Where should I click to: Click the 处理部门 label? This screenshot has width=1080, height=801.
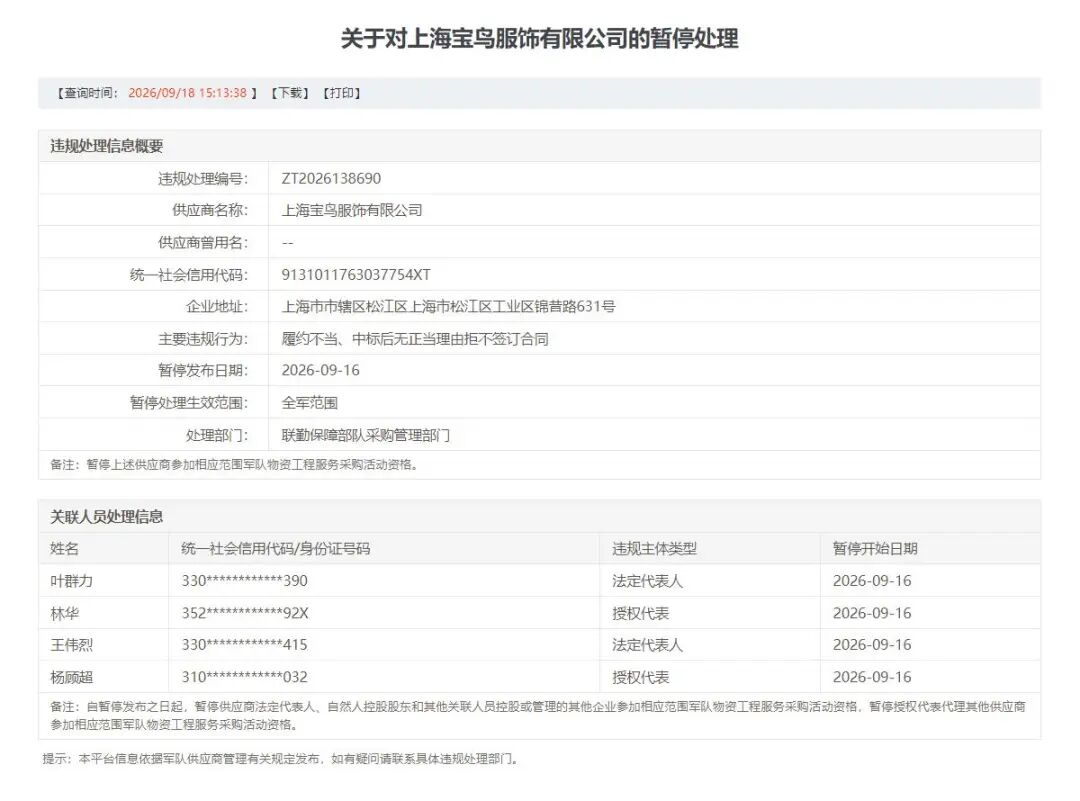216,435
